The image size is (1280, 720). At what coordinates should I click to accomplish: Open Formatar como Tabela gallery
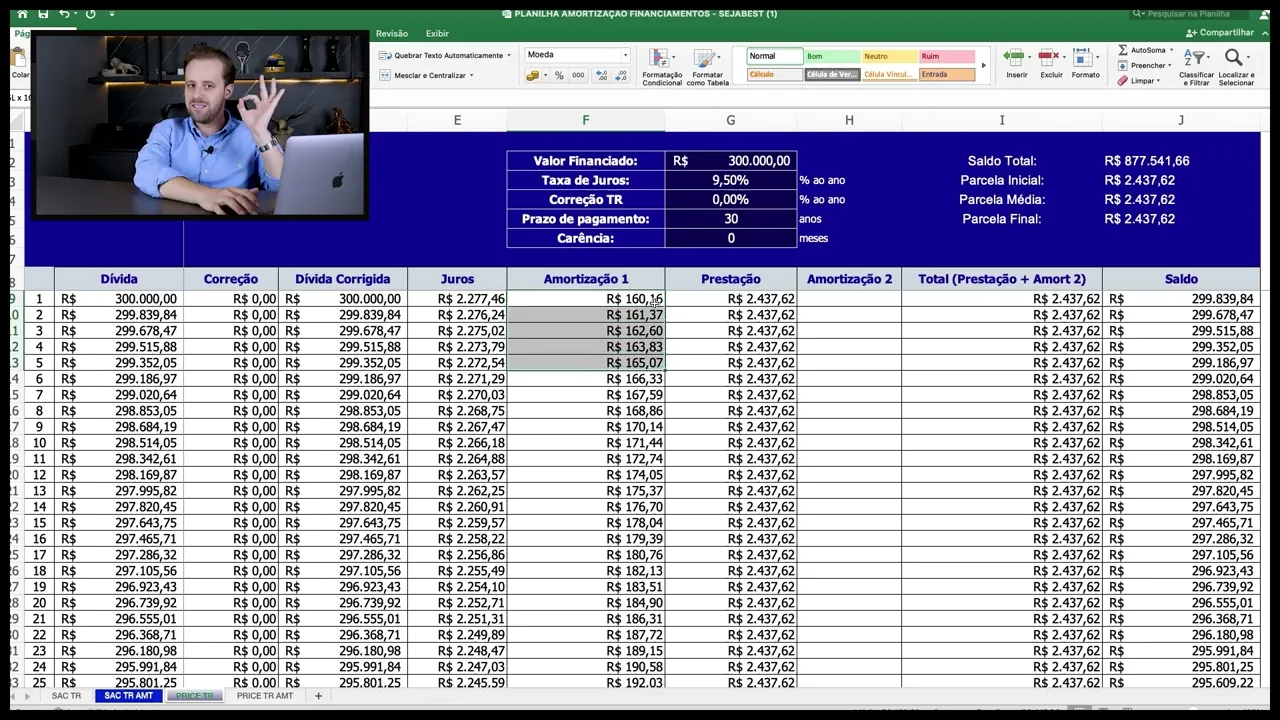(707, 66)
